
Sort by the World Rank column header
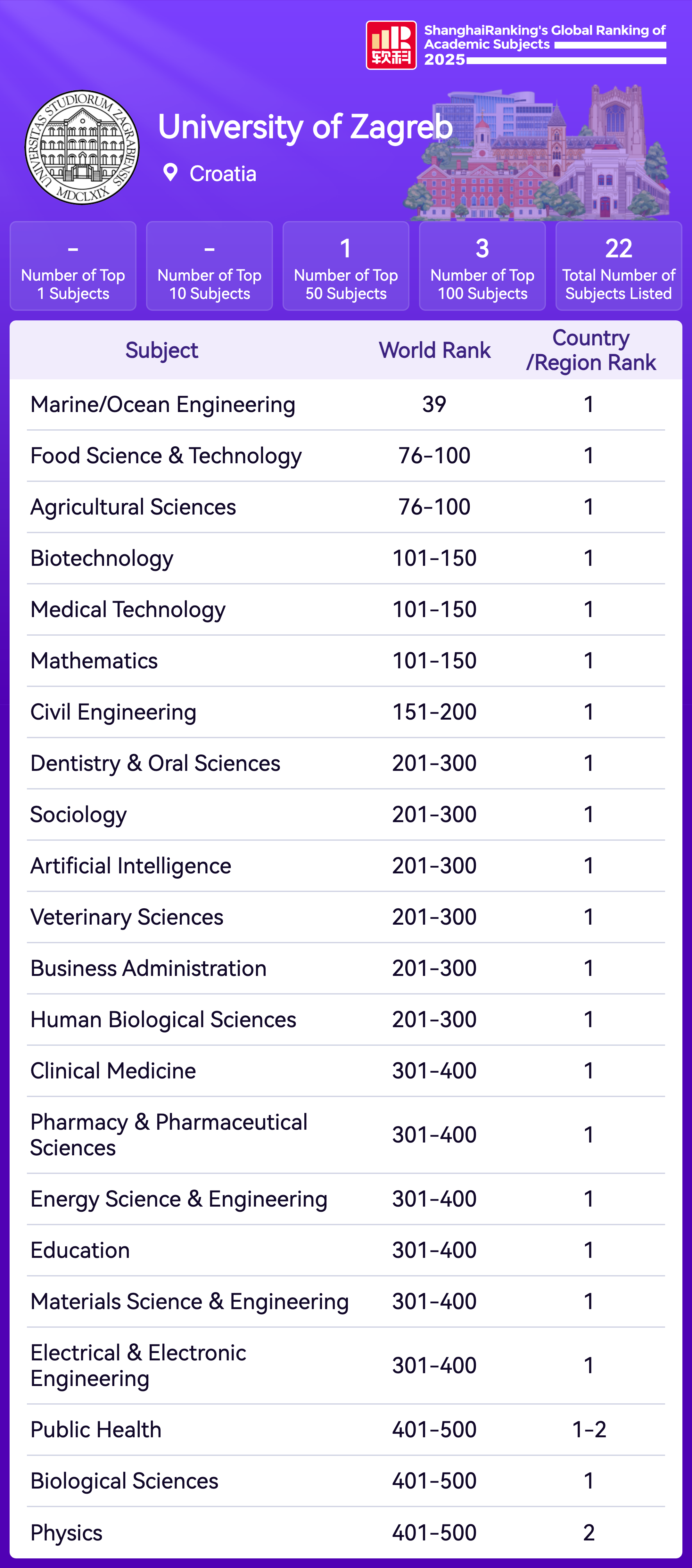tap(434, 351)
